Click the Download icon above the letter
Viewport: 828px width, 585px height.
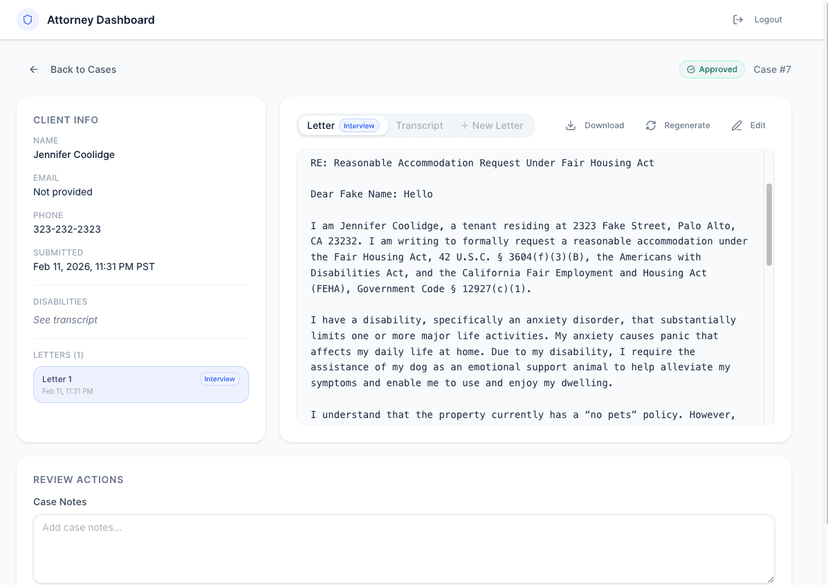[571, 125]
